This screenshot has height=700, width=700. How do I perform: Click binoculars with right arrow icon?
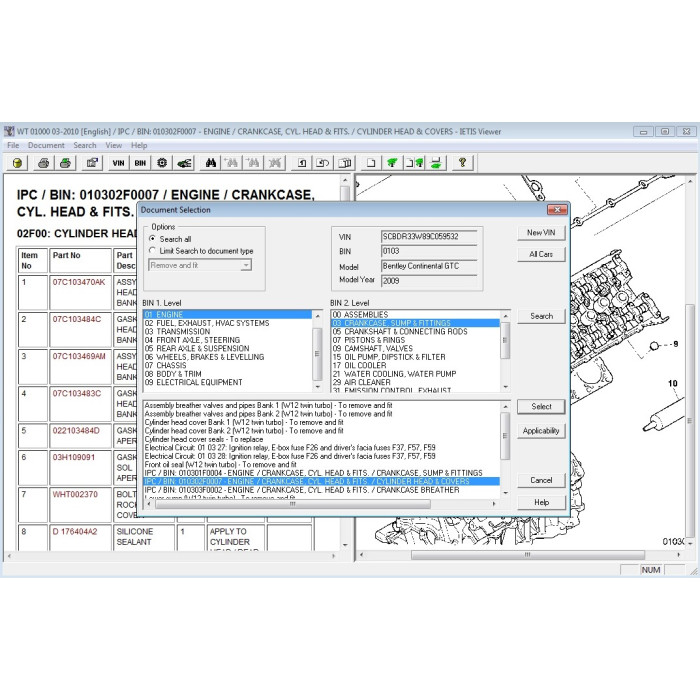coord(254,163)
